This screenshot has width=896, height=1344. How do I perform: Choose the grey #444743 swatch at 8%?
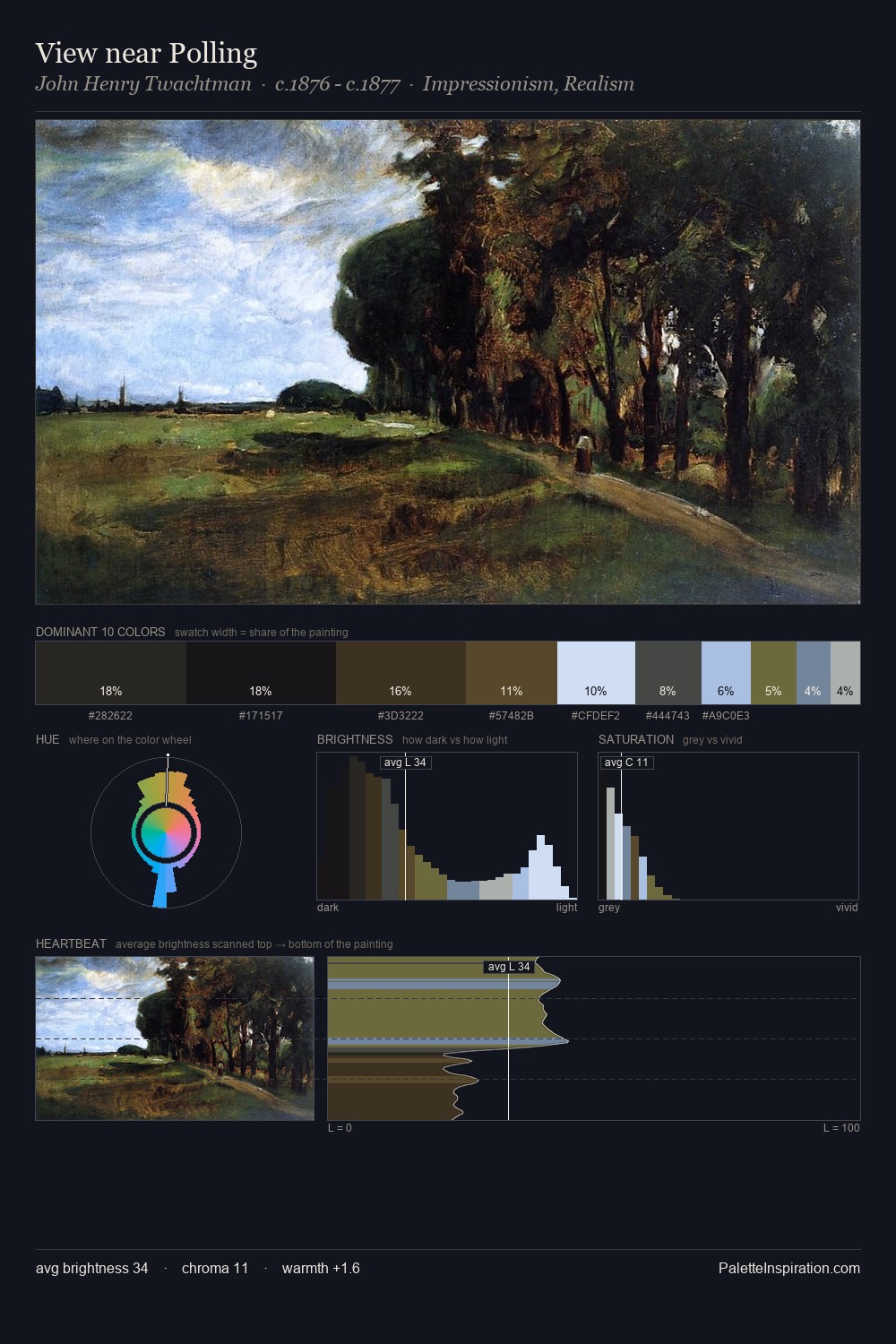(x=668, y=673)
